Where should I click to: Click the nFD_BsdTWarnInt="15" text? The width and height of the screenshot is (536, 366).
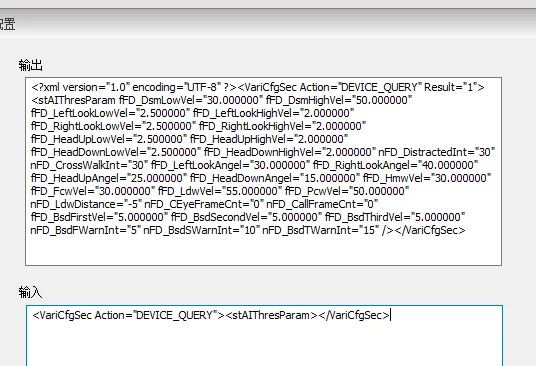[x=321, y=230]
